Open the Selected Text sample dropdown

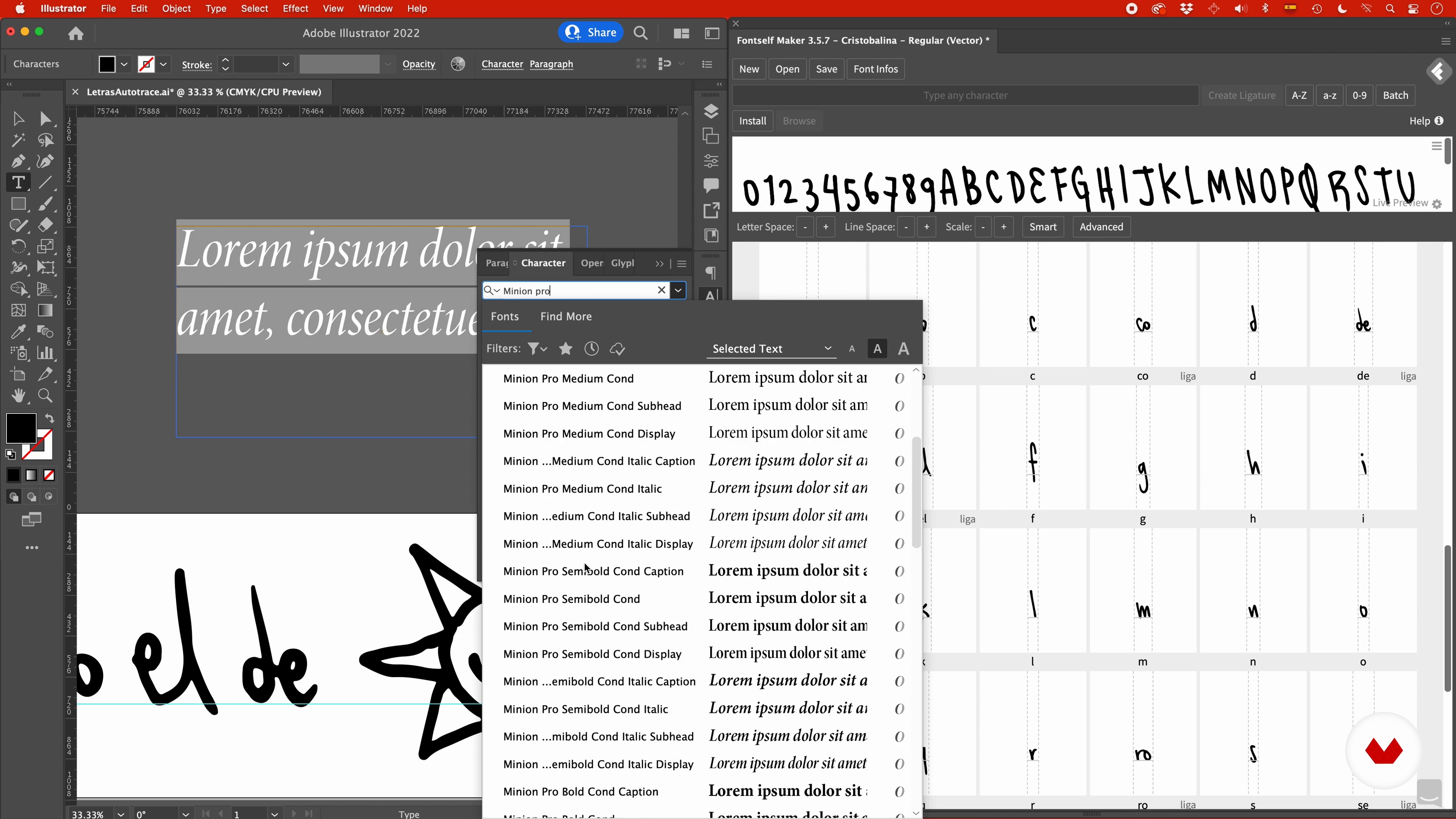771,349
